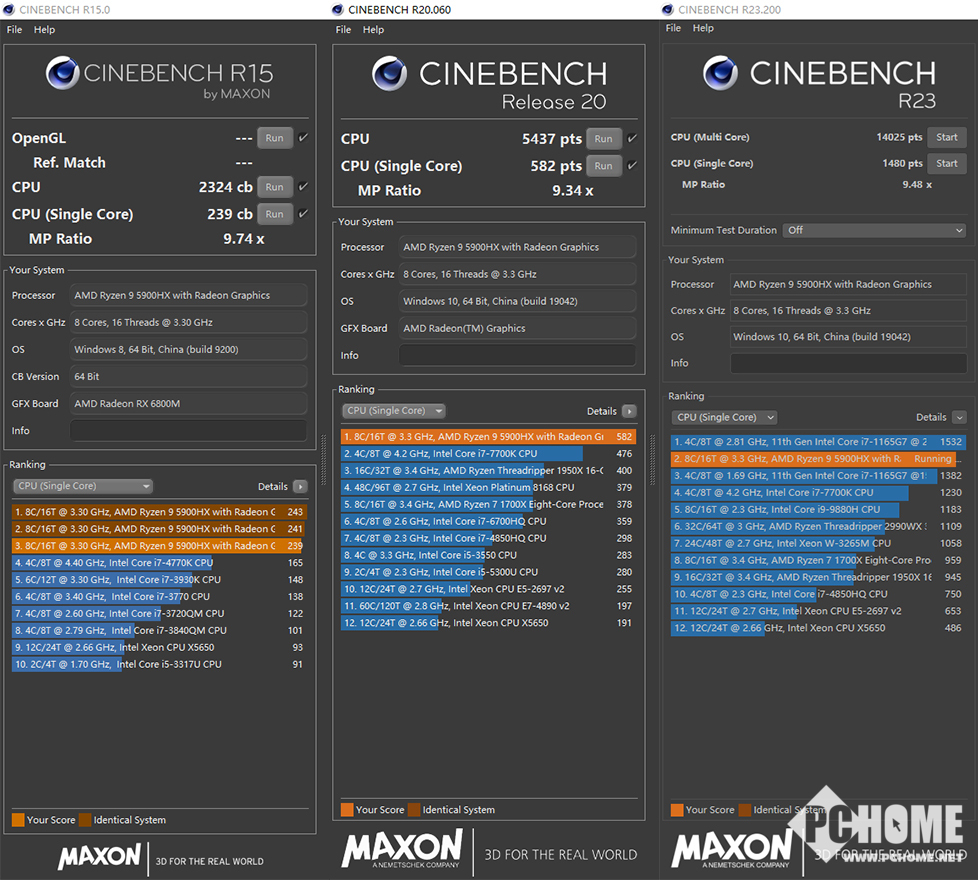
Task: Click the CB Version field in R15
Action: pos(188,376)
